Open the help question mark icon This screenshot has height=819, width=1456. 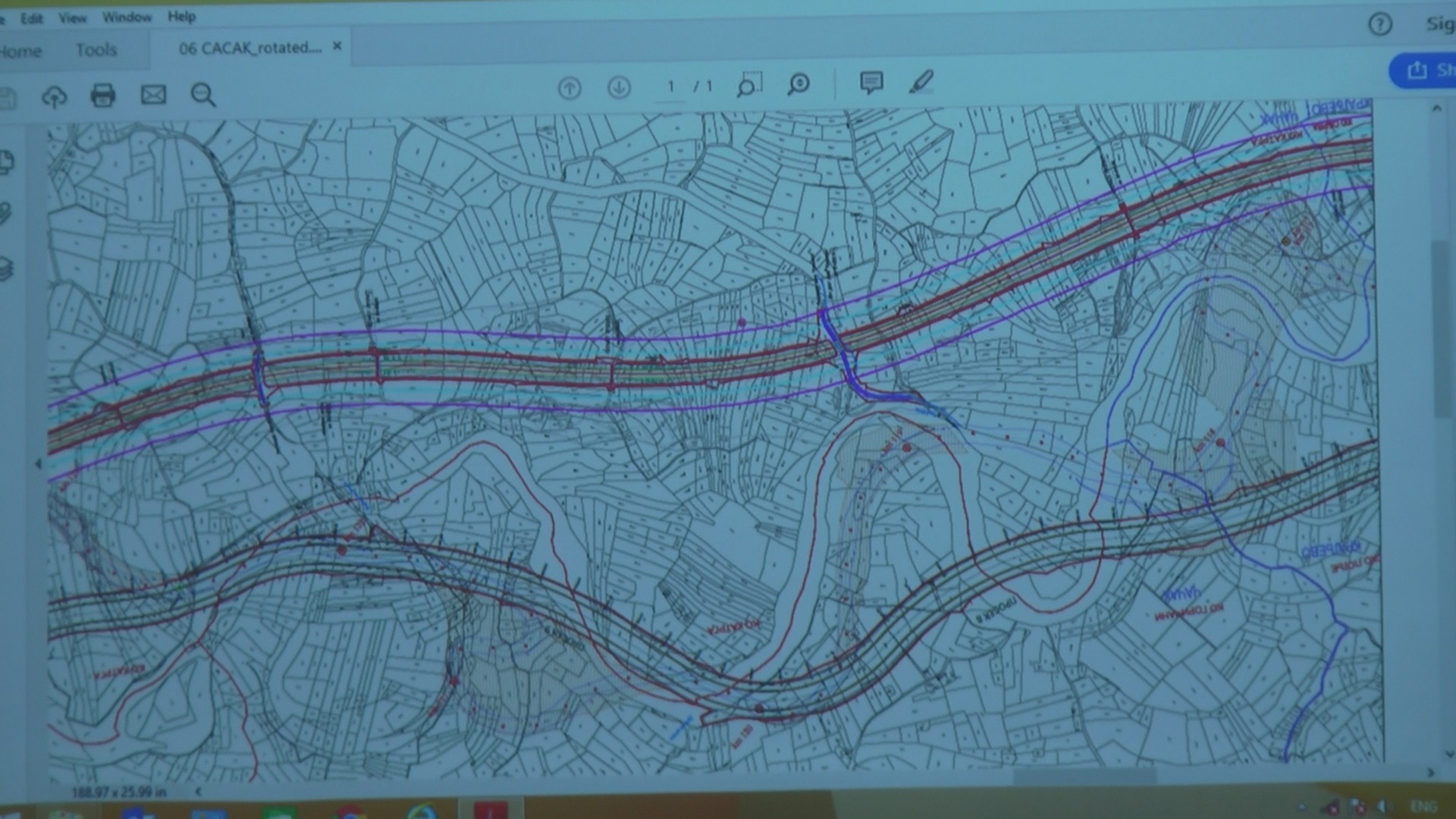tap(1380, 25)
